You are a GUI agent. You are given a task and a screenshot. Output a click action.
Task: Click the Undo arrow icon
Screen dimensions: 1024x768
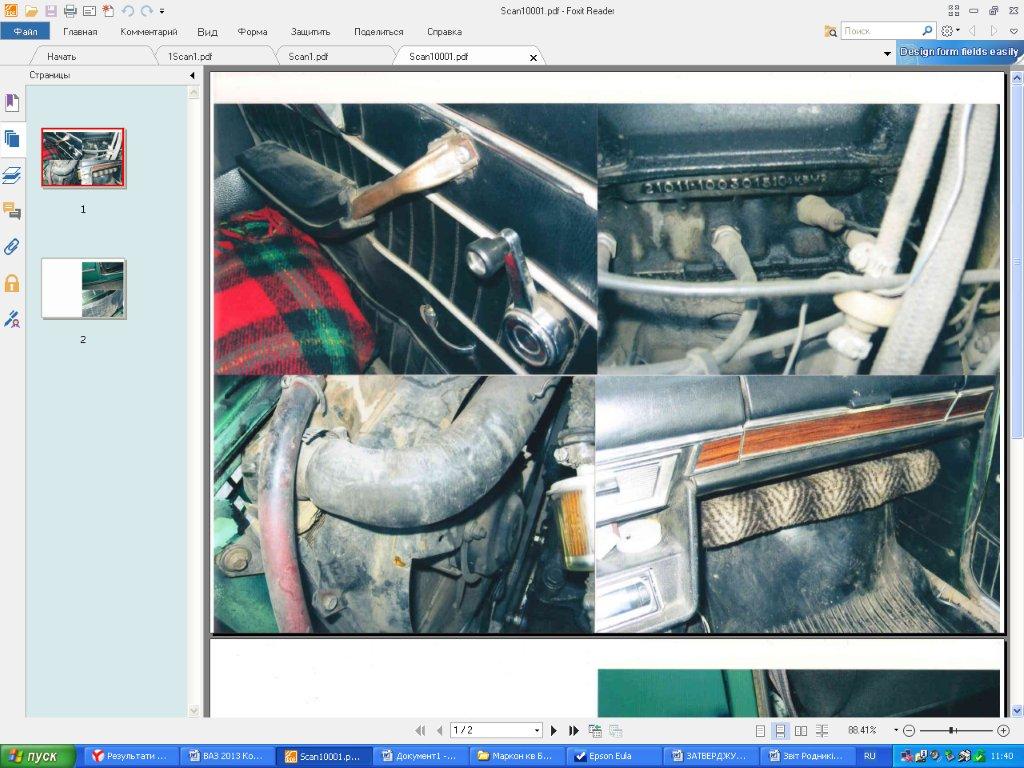coord(128,11)
